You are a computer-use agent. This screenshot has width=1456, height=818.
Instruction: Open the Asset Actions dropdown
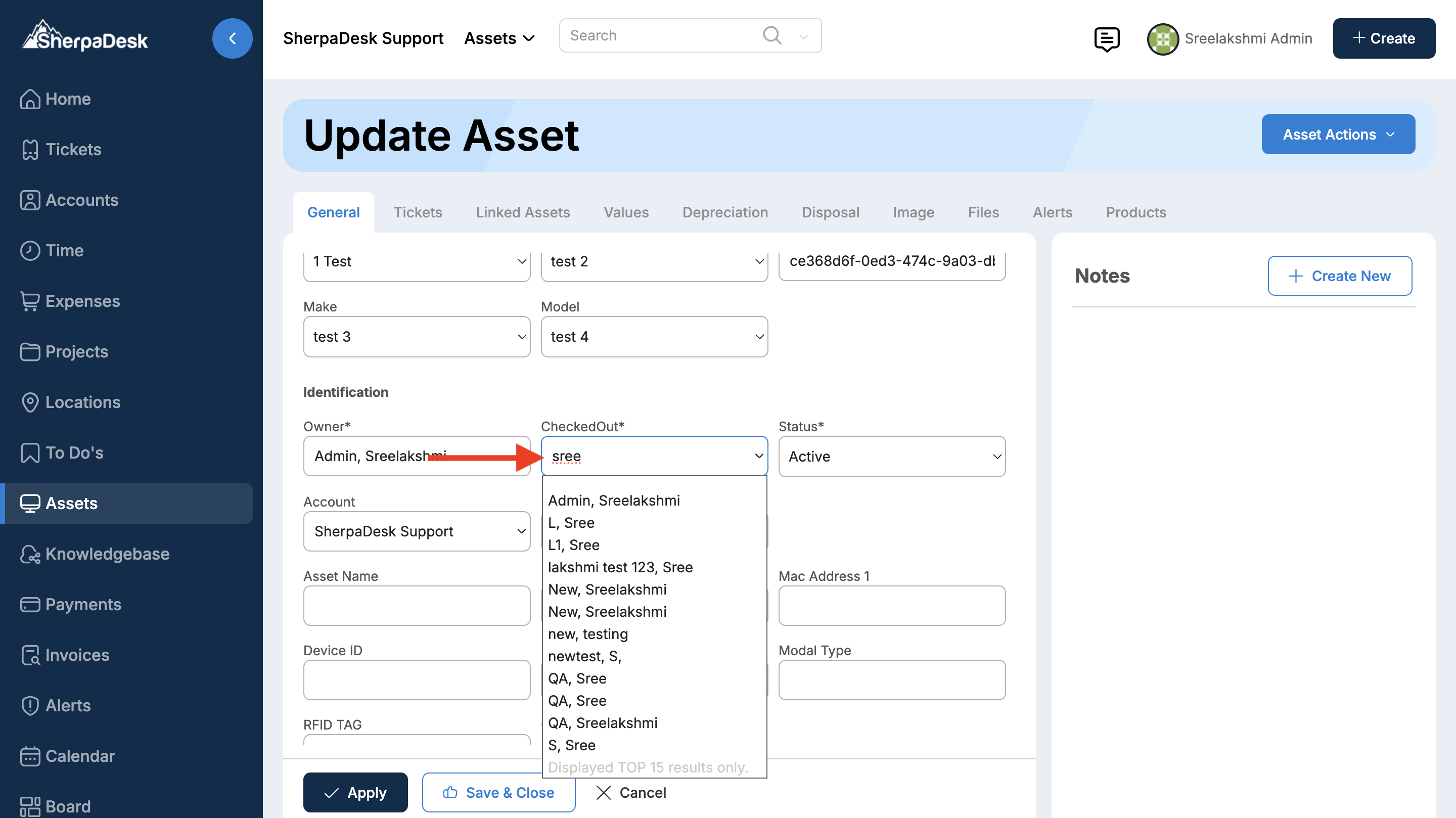[1338, 134]
